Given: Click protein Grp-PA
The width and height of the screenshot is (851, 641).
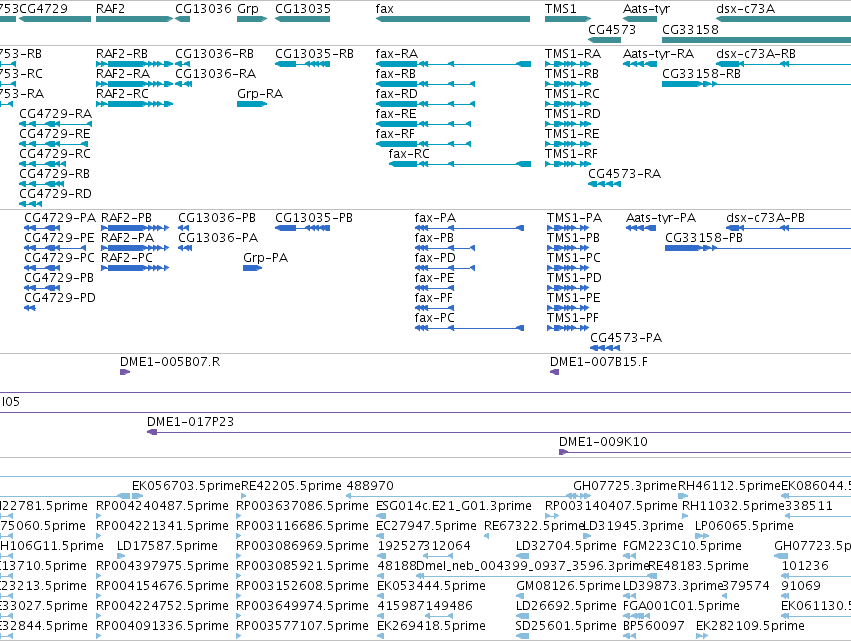Looking at the screenshot, I should [x=252, y=268].
